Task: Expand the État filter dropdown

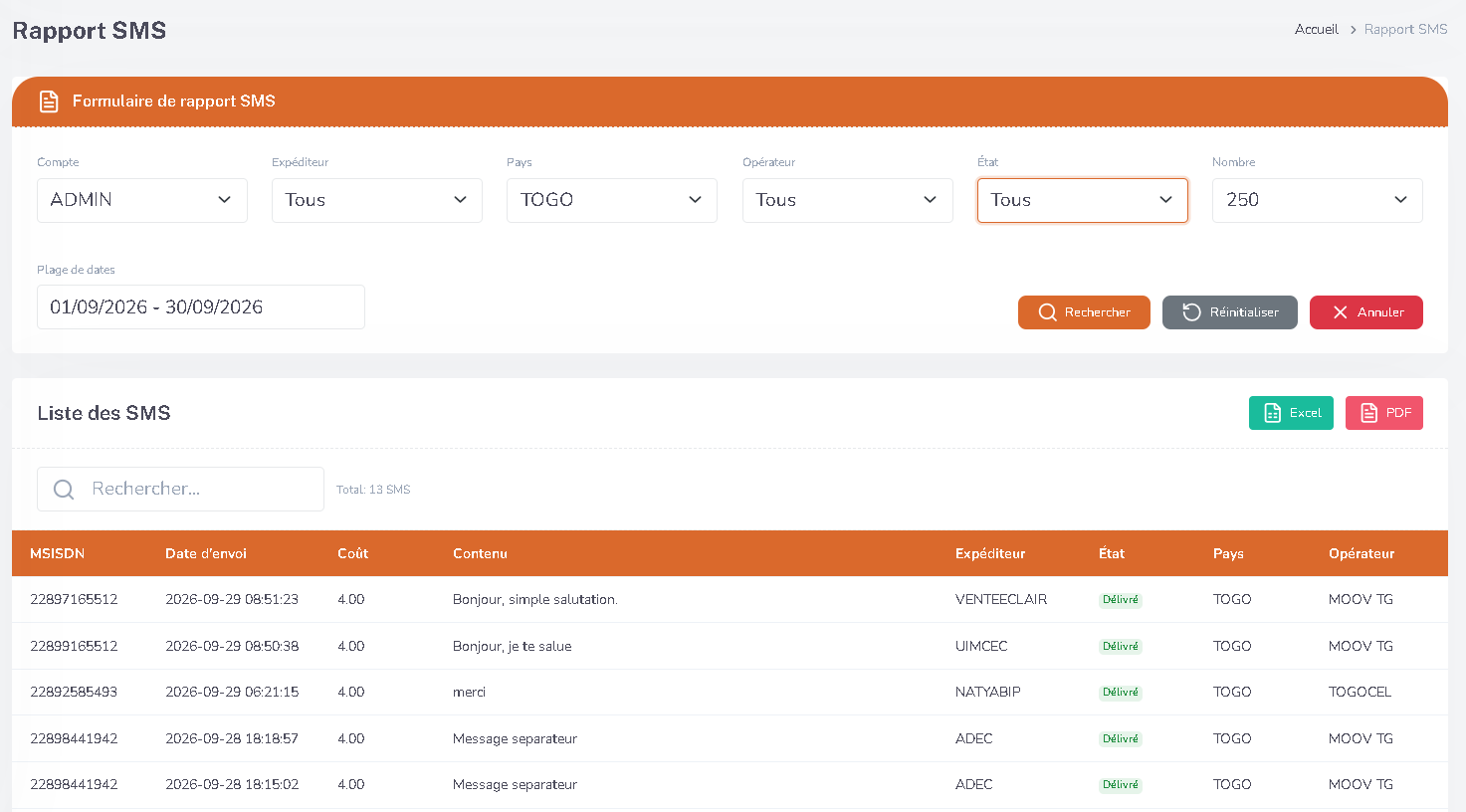Action: (1083, 200)
